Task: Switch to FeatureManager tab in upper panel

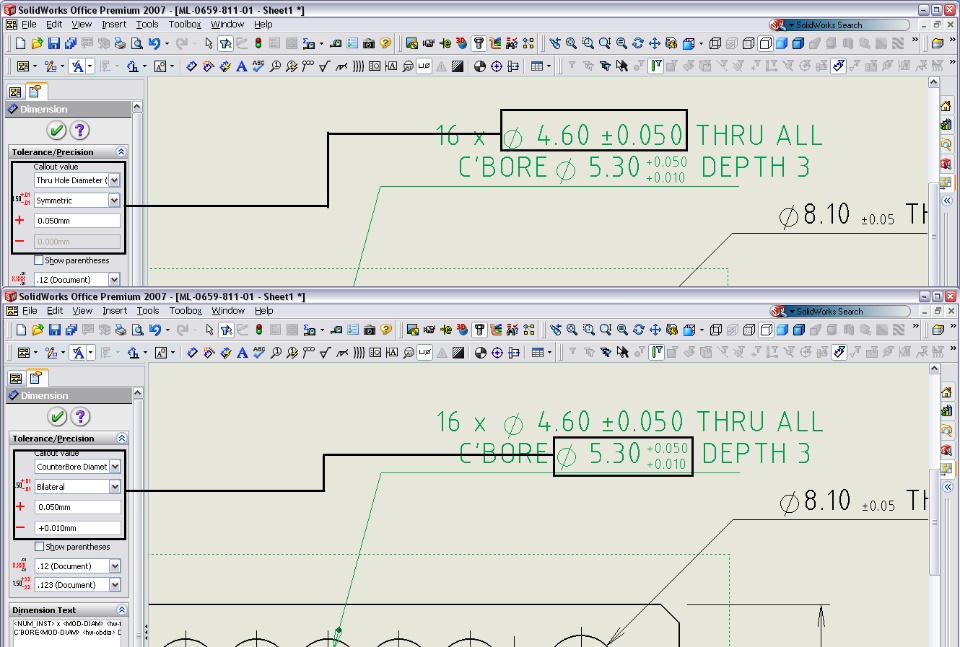Action: pyautogui.click(x=15, y=92)
